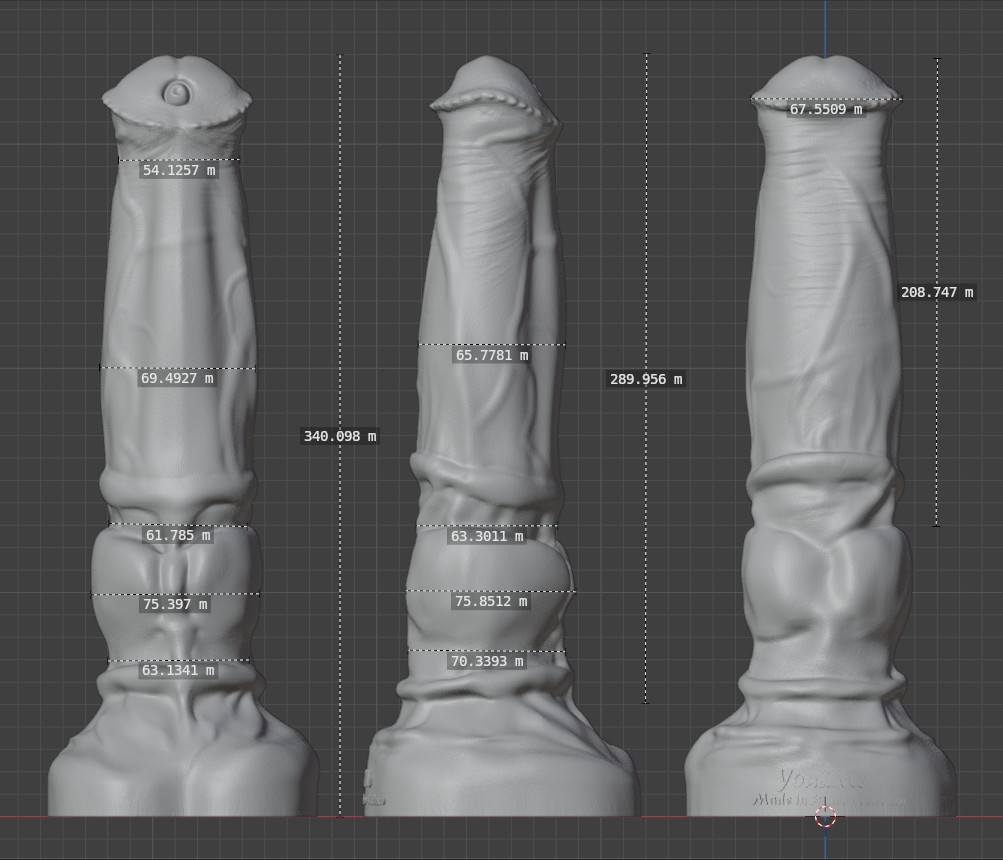Click the red-white 3D cursor
1003x860 pixels.
[825, 817]
